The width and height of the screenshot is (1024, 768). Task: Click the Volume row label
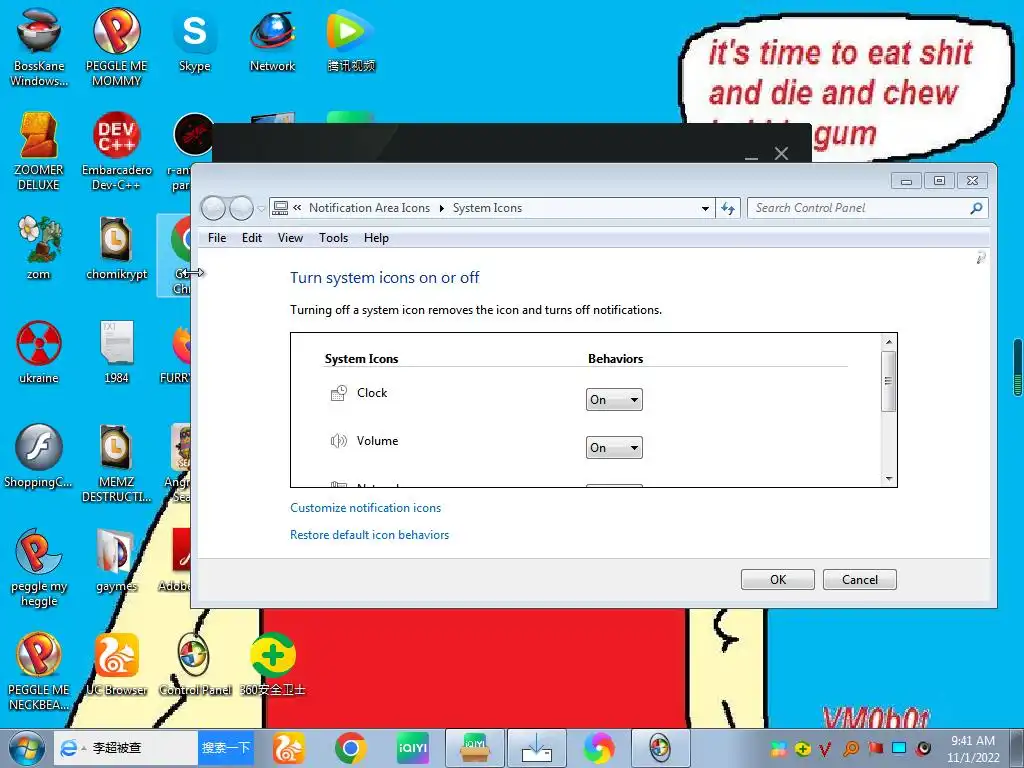[x=377, y=441]
